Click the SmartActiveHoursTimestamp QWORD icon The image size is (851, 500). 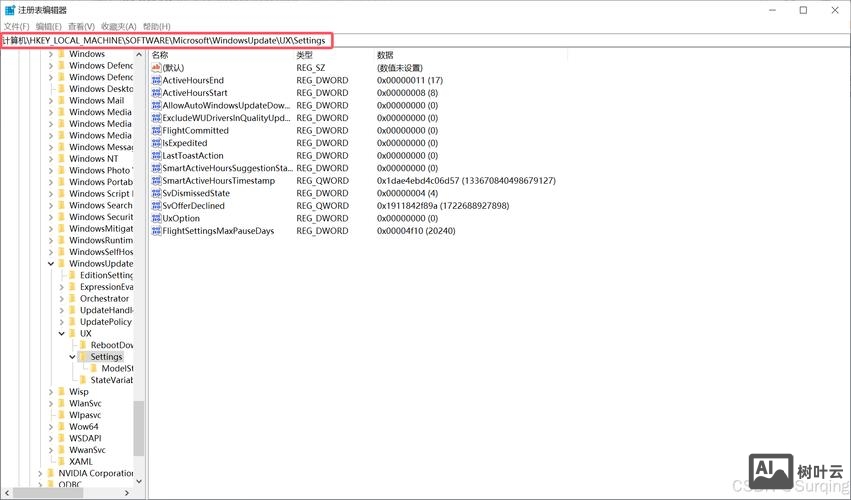tap(156, 181)
